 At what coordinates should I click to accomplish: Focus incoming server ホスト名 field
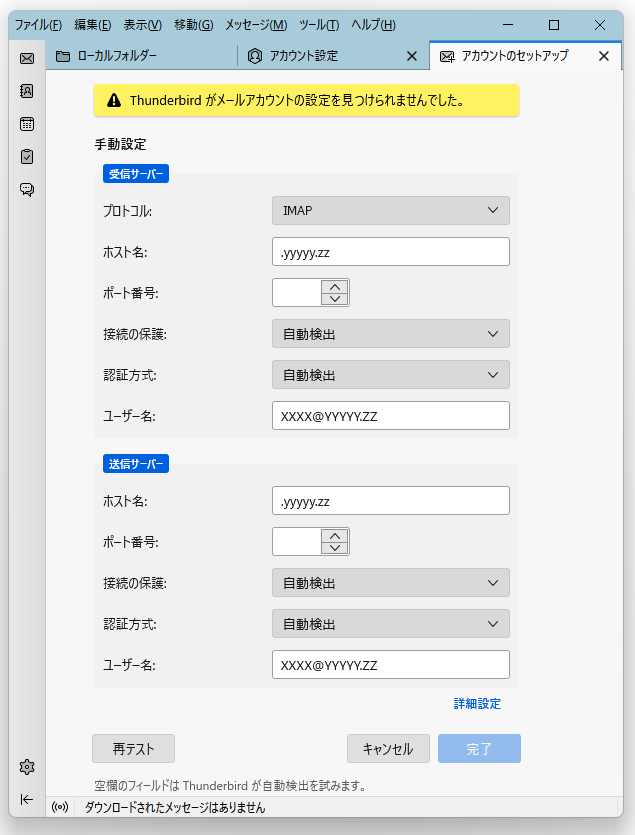(x=390, y=251)
